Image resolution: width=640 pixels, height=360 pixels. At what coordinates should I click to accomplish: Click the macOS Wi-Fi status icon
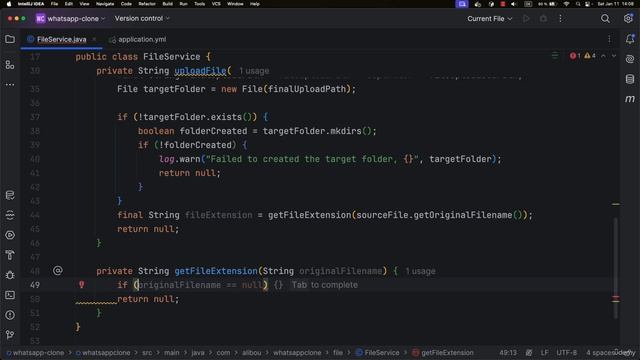pos(566,4)
